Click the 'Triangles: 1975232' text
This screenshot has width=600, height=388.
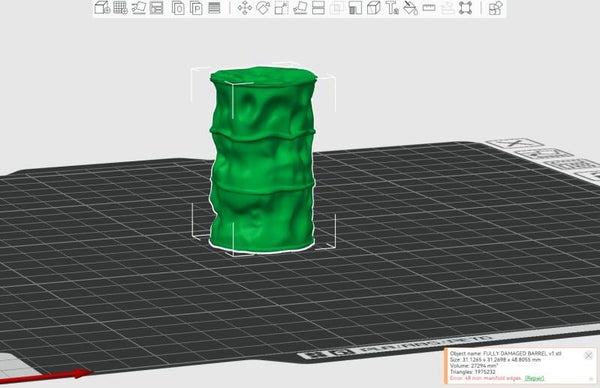[473, 372]
